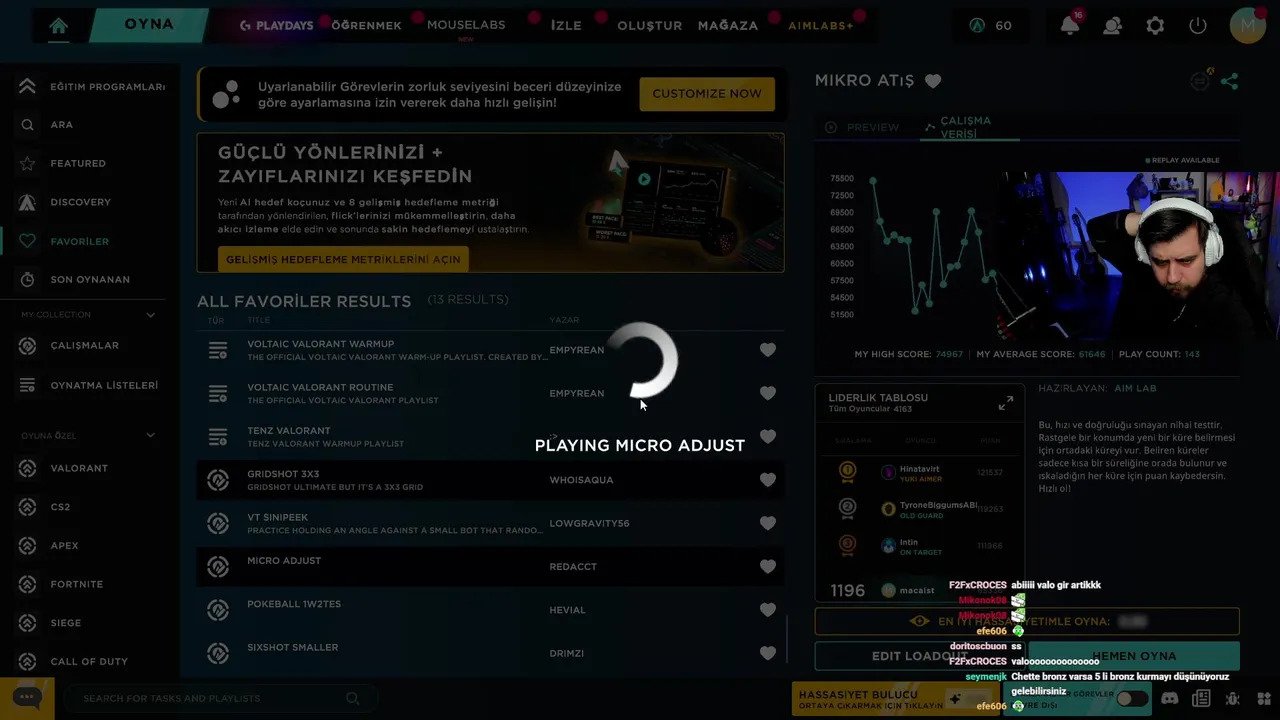Open the settings gear icon
The height and width of the screenshot is (720, 1280).
(x=1155, y=26)
